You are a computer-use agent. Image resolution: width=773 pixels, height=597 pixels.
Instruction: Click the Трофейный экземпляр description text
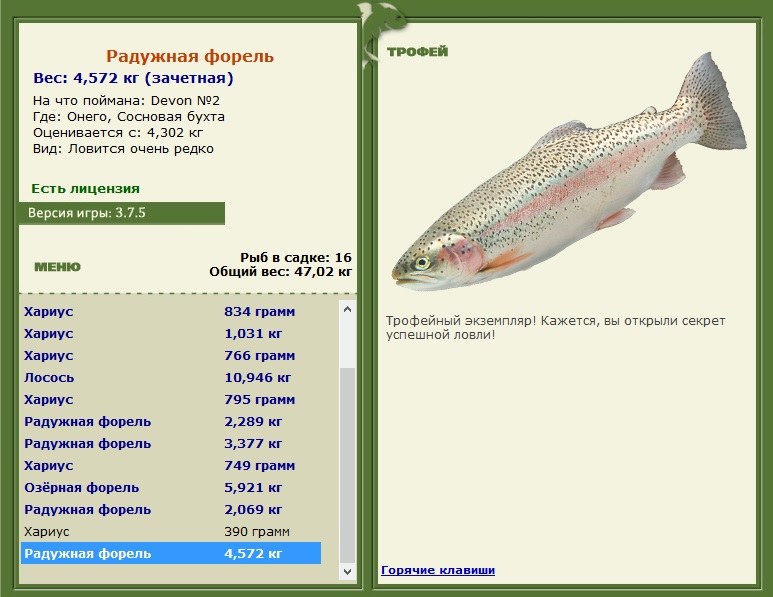[556, 328]
